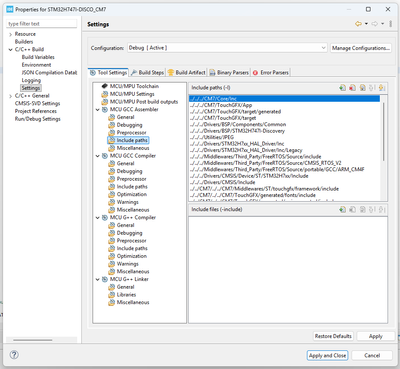Collapse the C/C++ Build node

pos(10,50)
